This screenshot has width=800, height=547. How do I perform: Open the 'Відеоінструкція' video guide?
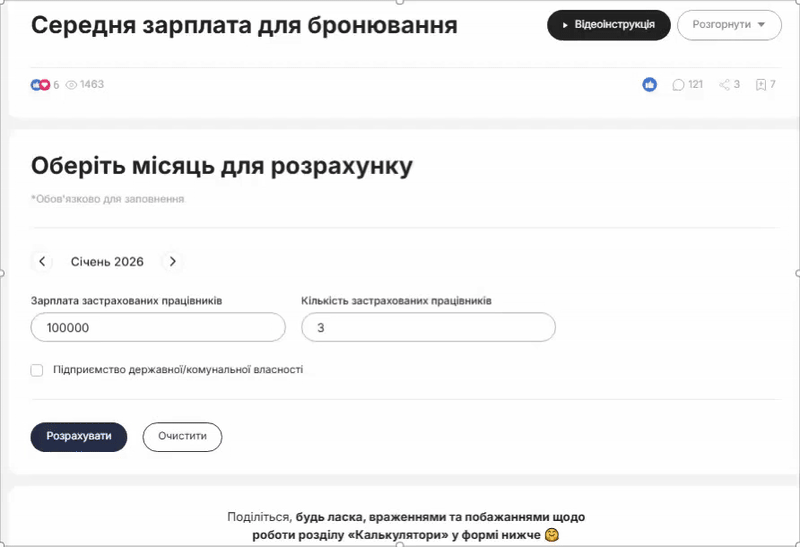[x=608, y=25]
